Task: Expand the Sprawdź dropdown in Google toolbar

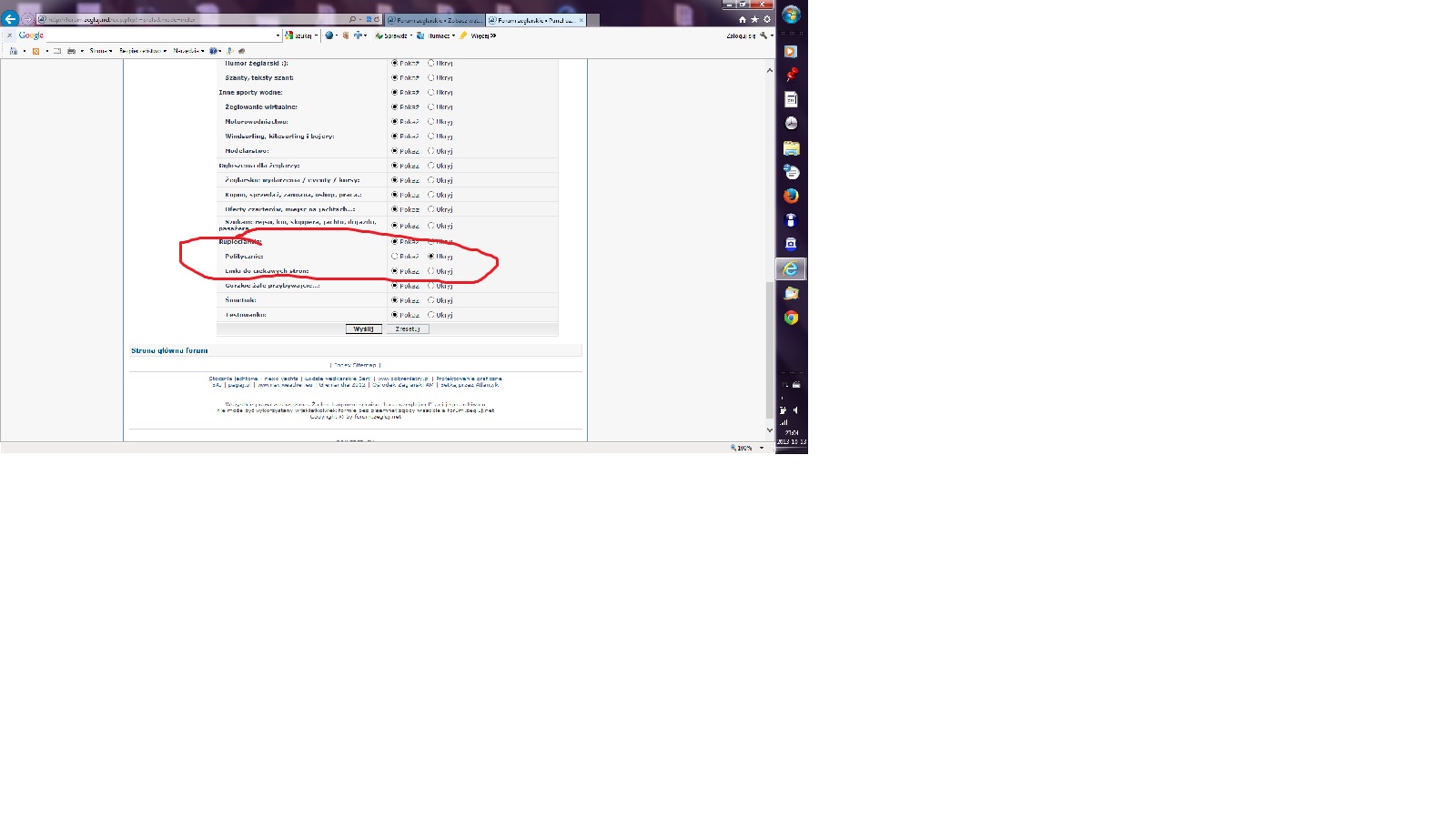Action: click(x=410, y=35)
